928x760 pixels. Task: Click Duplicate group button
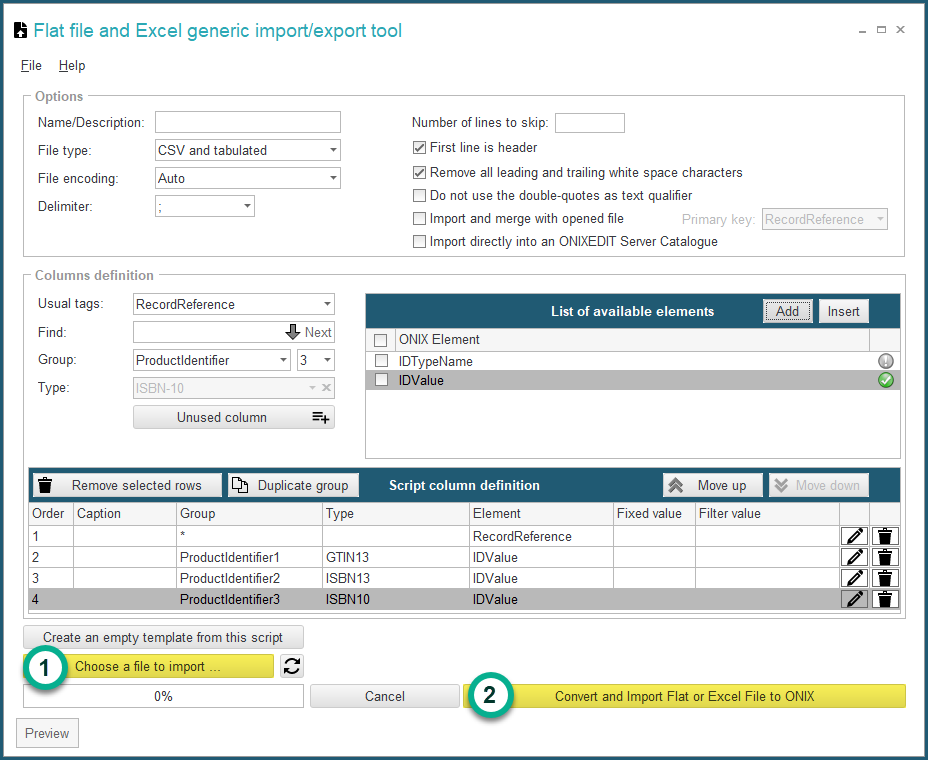tap(294, 485)
